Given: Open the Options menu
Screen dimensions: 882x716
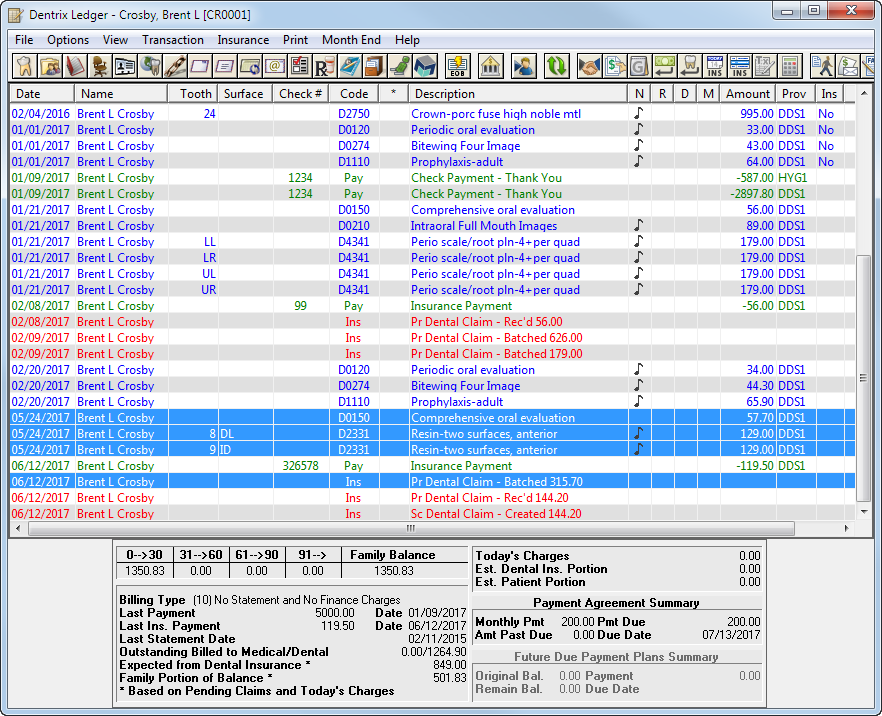Looking at the screenshot, I should point(68,40).
